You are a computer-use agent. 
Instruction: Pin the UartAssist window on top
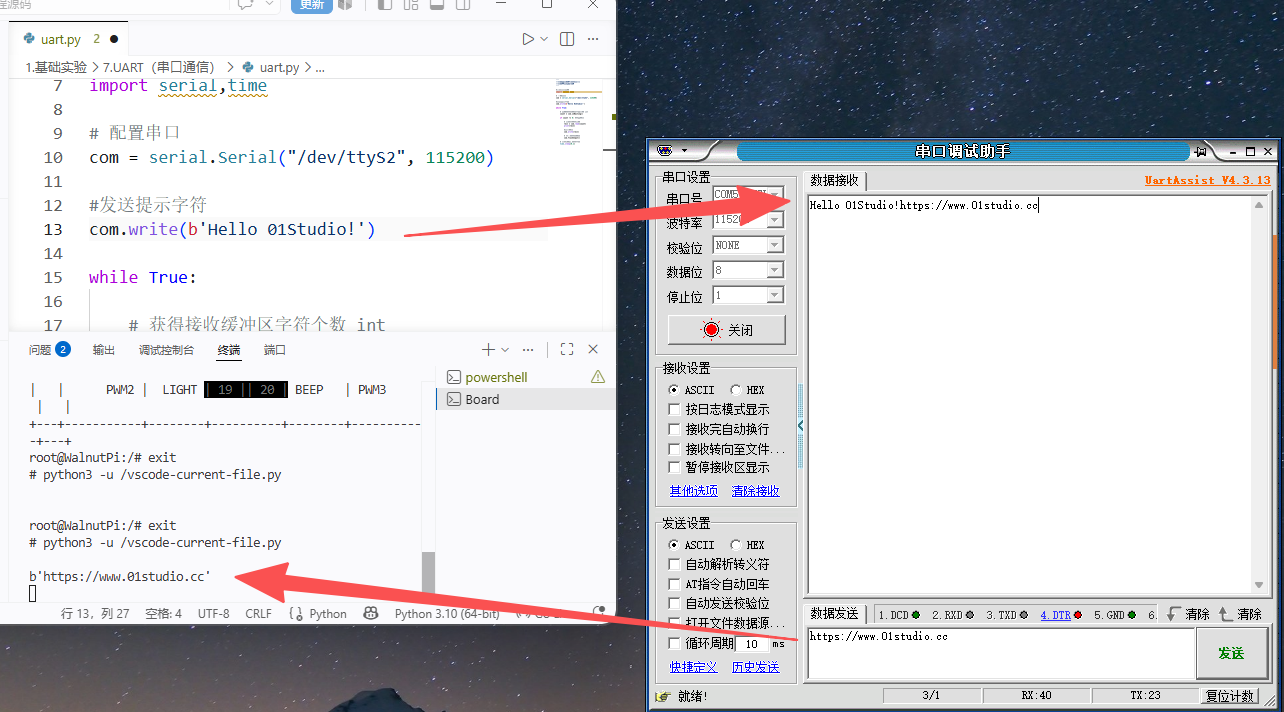[1201, 151]
